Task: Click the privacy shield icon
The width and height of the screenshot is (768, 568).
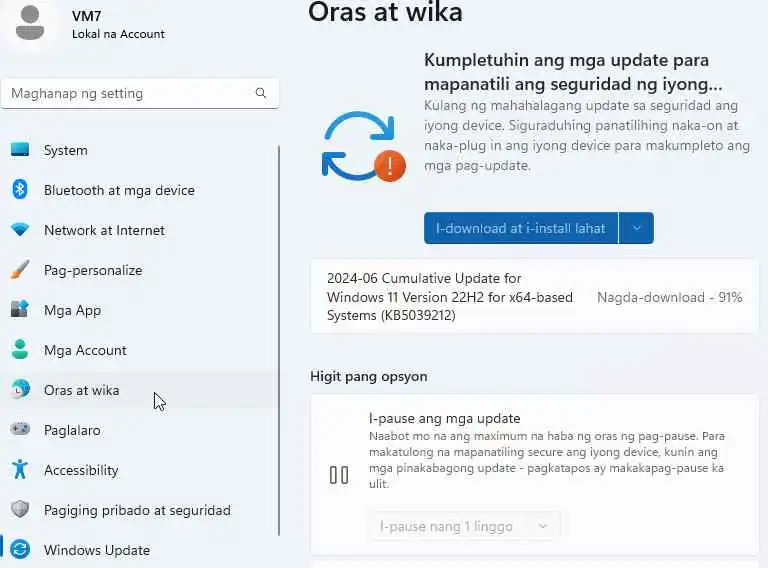Action: pyautogui.click(x=20, y=510)
